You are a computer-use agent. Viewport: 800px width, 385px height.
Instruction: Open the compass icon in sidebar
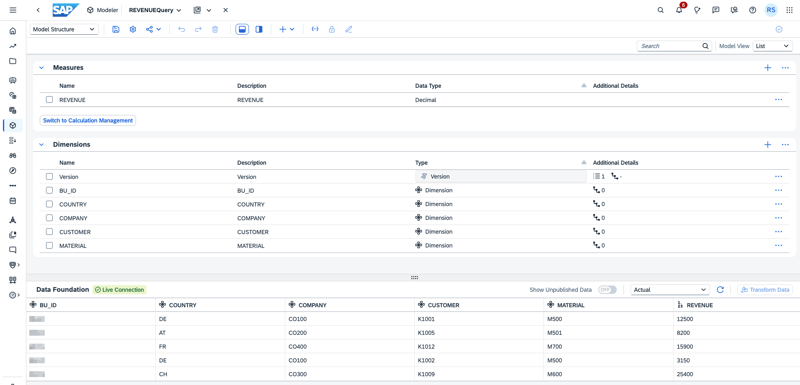(x=13, y=170)
